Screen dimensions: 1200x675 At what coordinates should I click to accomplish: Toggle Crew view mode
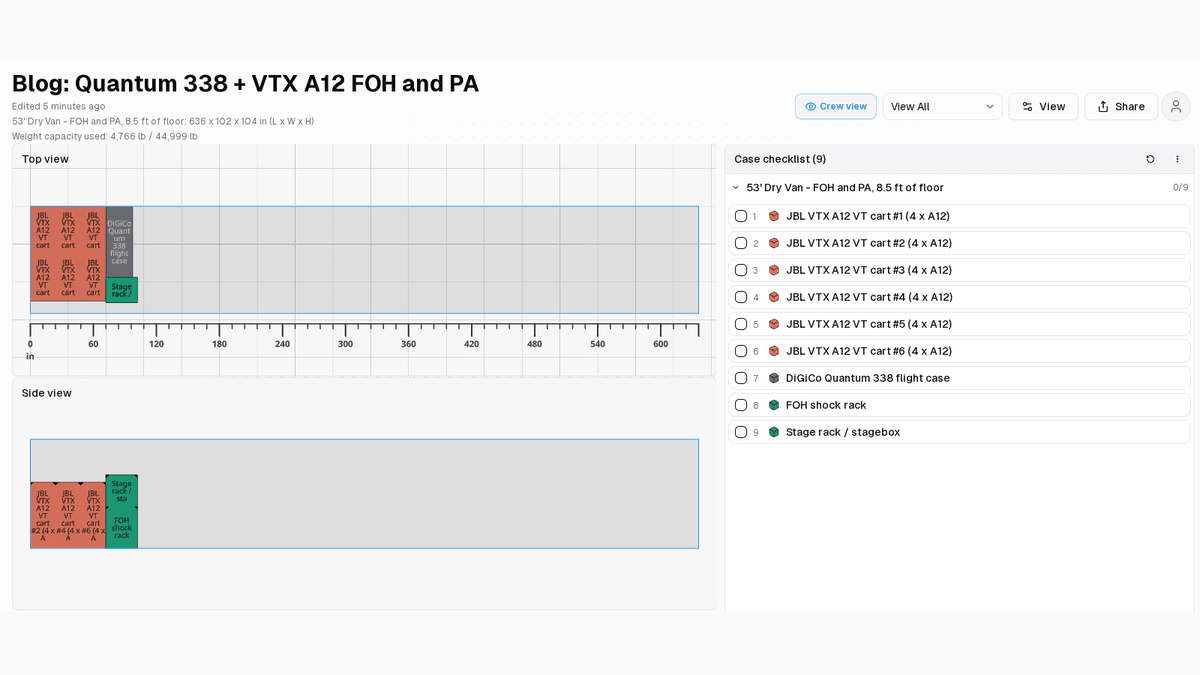[x=836, y=106]
